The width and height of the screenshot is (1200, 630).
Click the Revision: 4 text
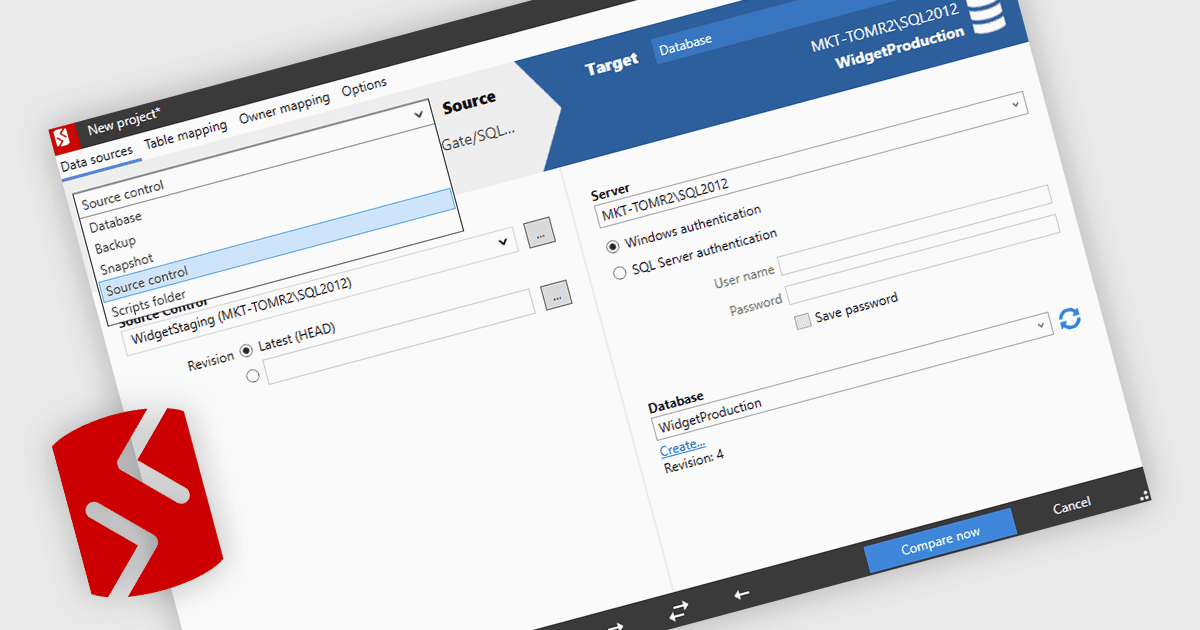[693, 460]
